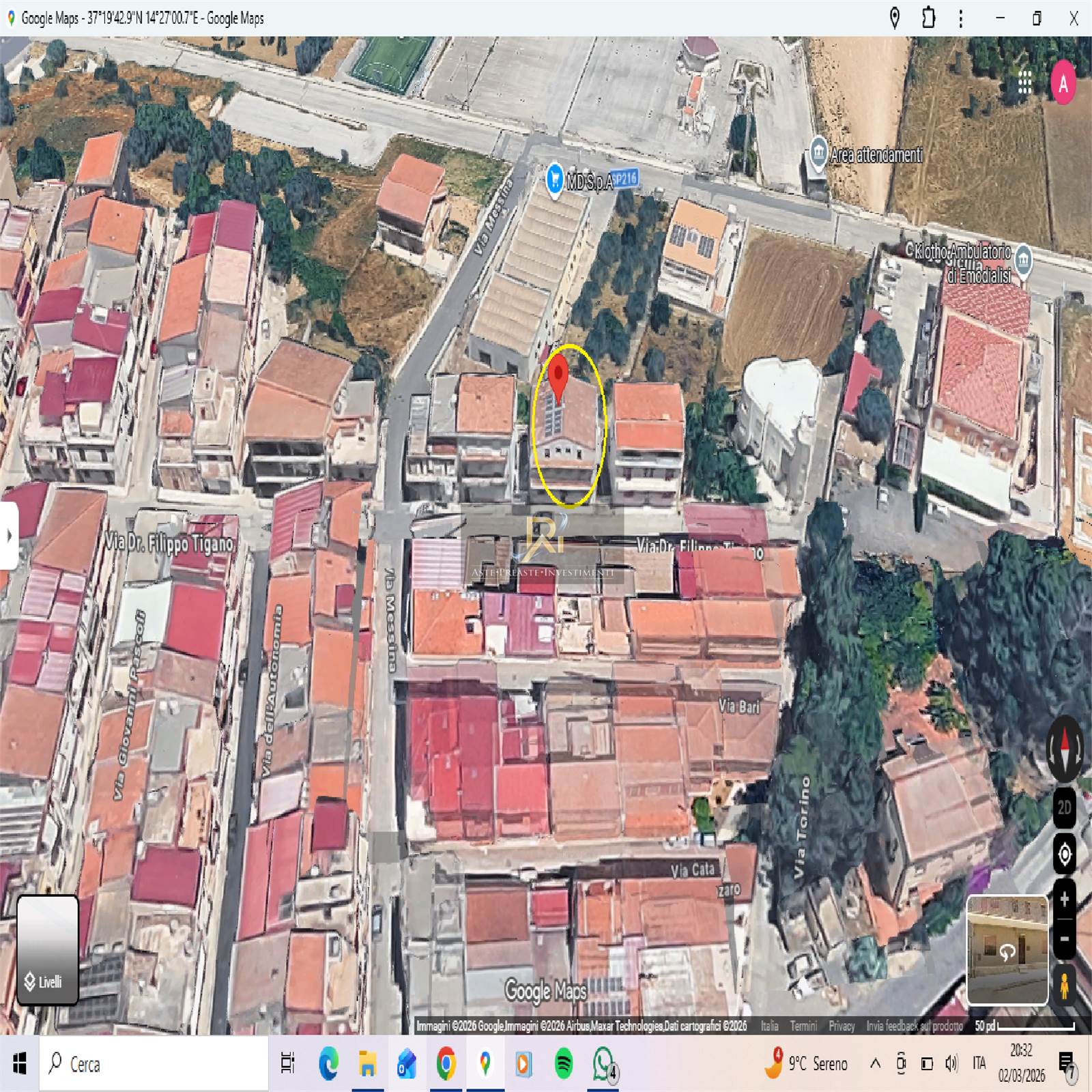The height and width of the screenshot is (1092, 1092).
Task: Click the Area attendamenti map marker
Action: 818,154
